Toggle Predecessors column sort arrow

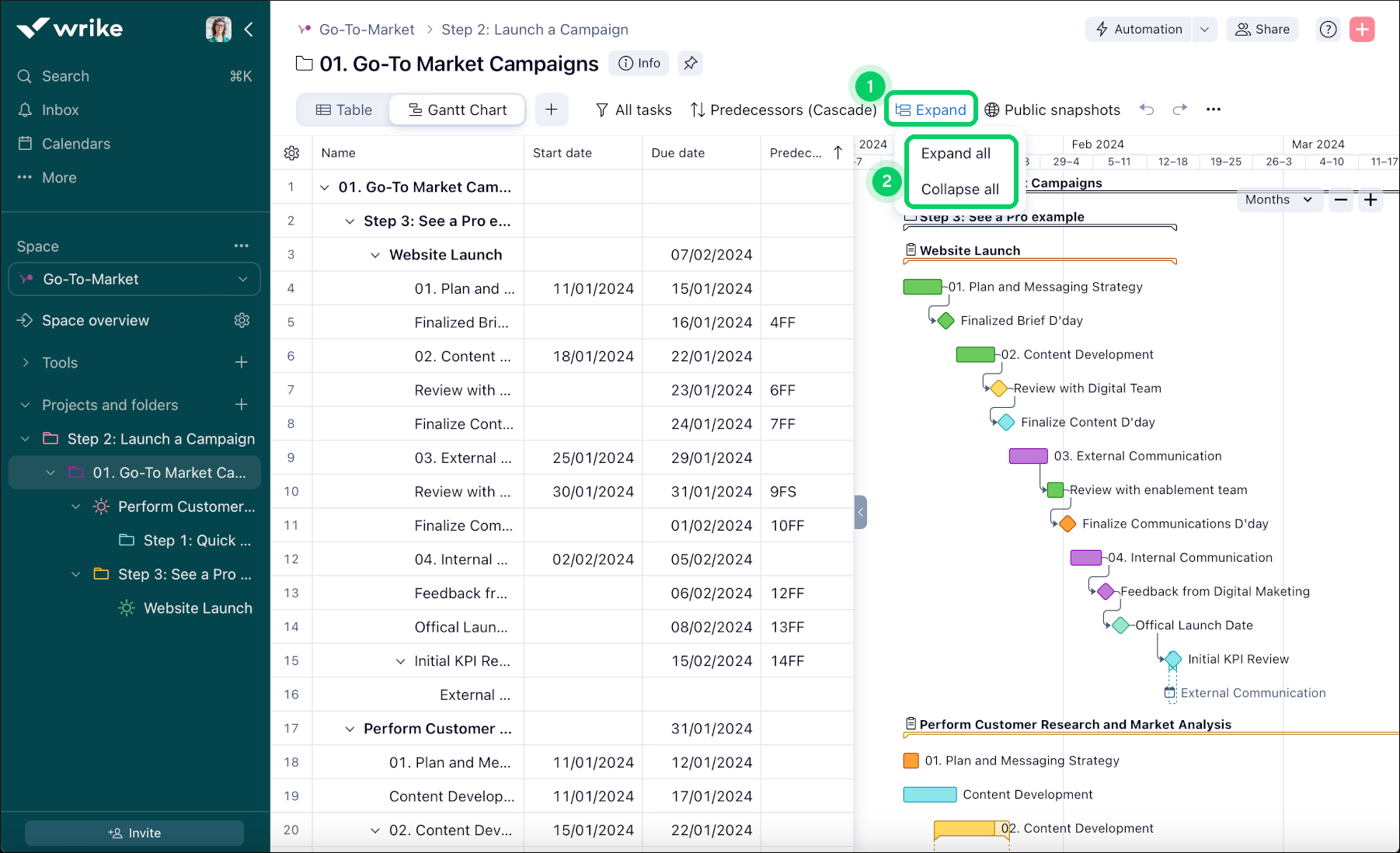[838, 153]
